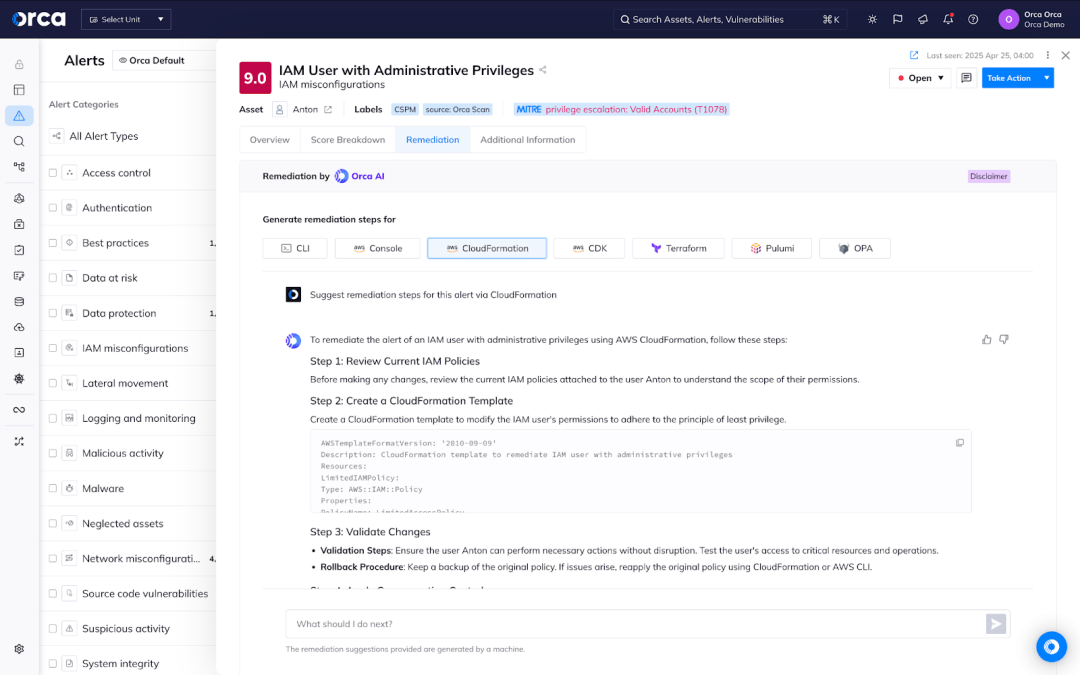
Task: Click the Network misconfigurations category
Action: (141, 559)
